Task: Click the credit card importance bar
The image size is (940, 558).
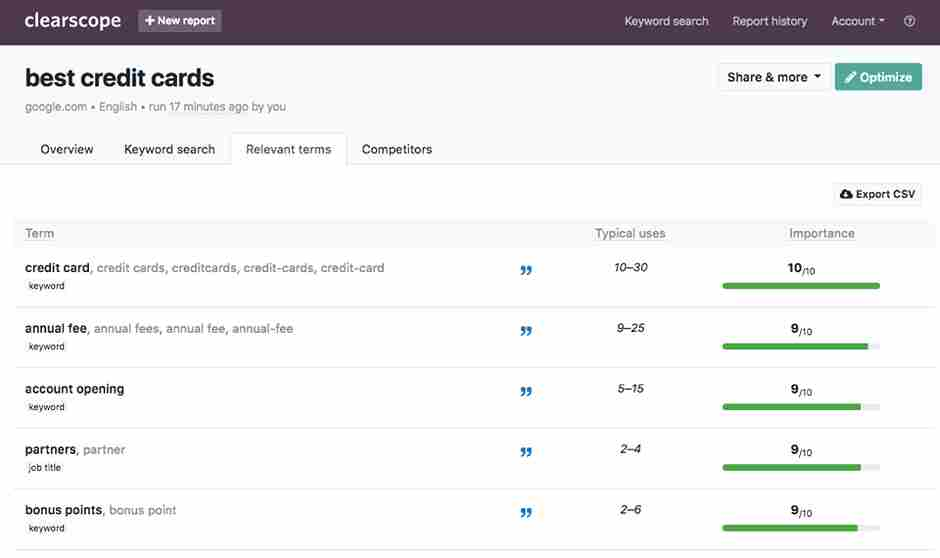Action: coord(801,286)
